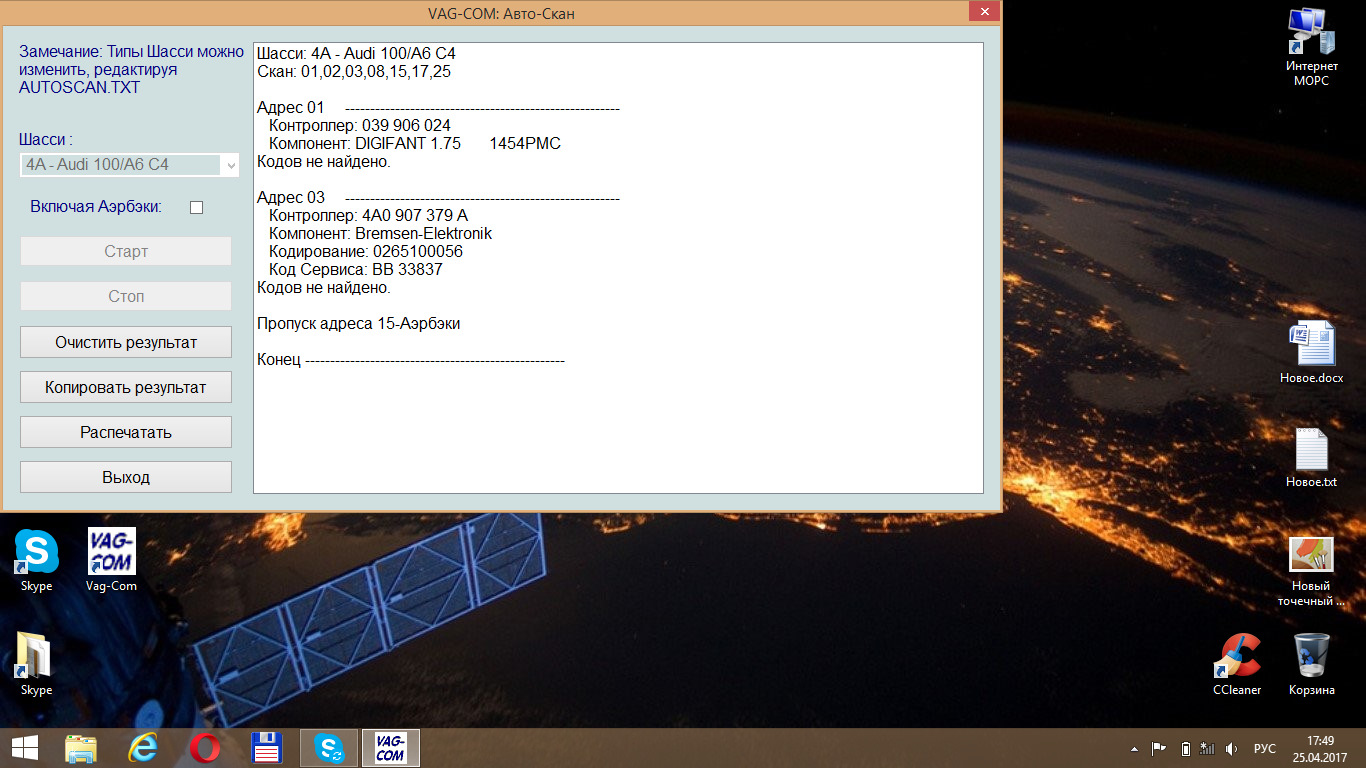Click the Выход button

(126, 477)
